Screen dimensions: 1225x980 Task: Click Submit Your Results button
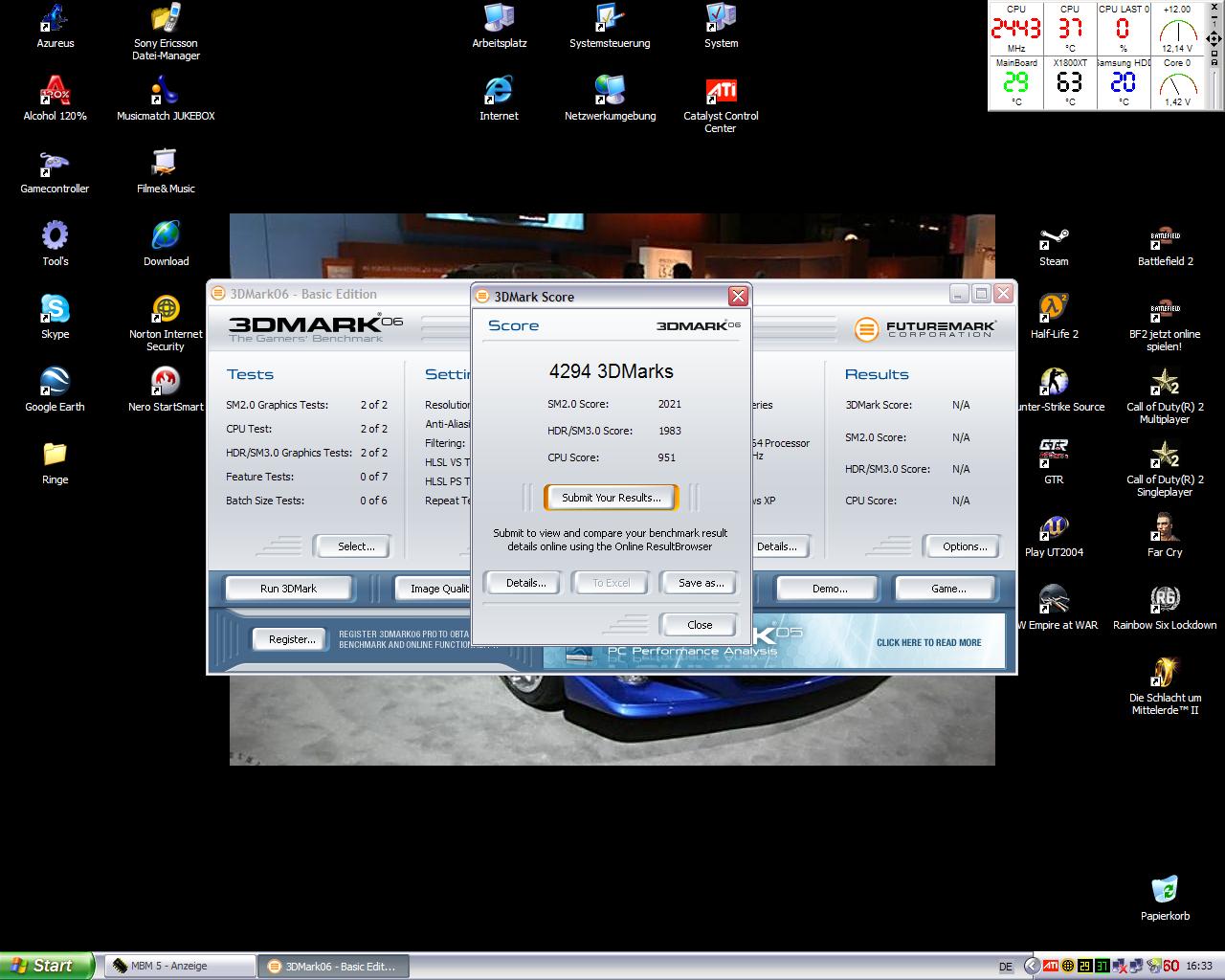coord(611,498)
